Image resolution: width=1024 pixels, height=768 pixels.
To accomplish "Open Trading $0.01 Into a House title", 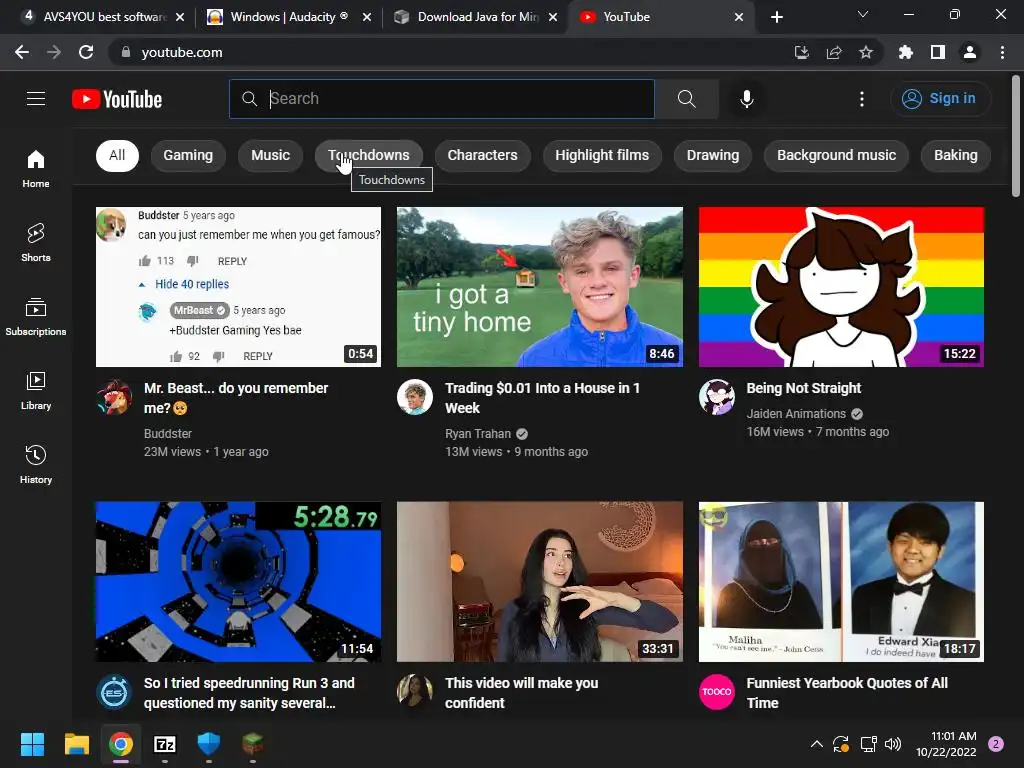I will 542,398.
